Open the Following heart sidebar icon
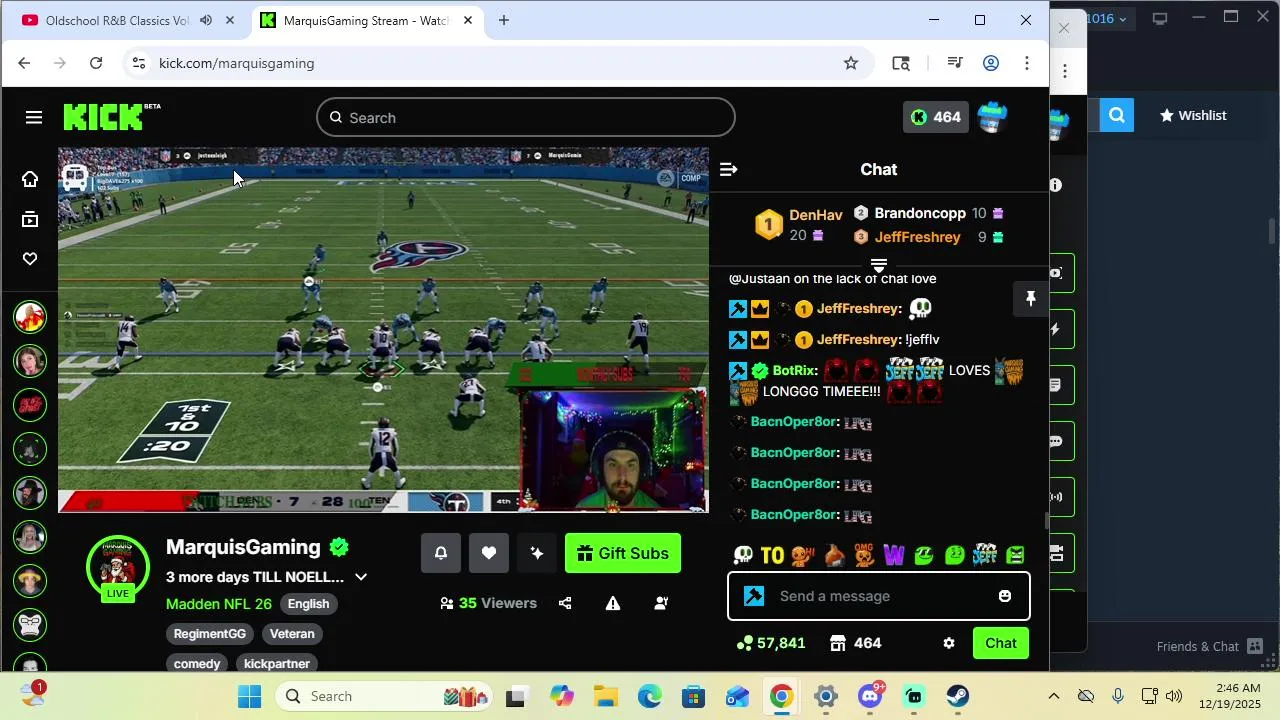Screen dimensions: 1280x720 [30, 259]
